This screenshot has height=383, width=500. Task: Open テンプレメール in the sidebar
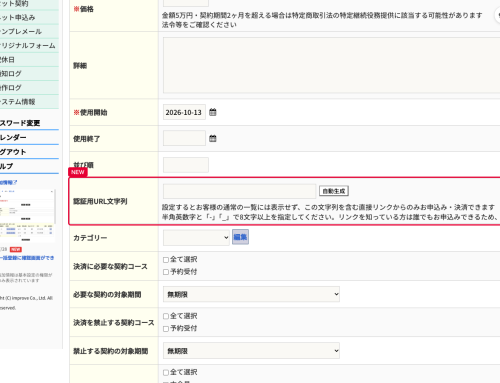tap(29, 31)
